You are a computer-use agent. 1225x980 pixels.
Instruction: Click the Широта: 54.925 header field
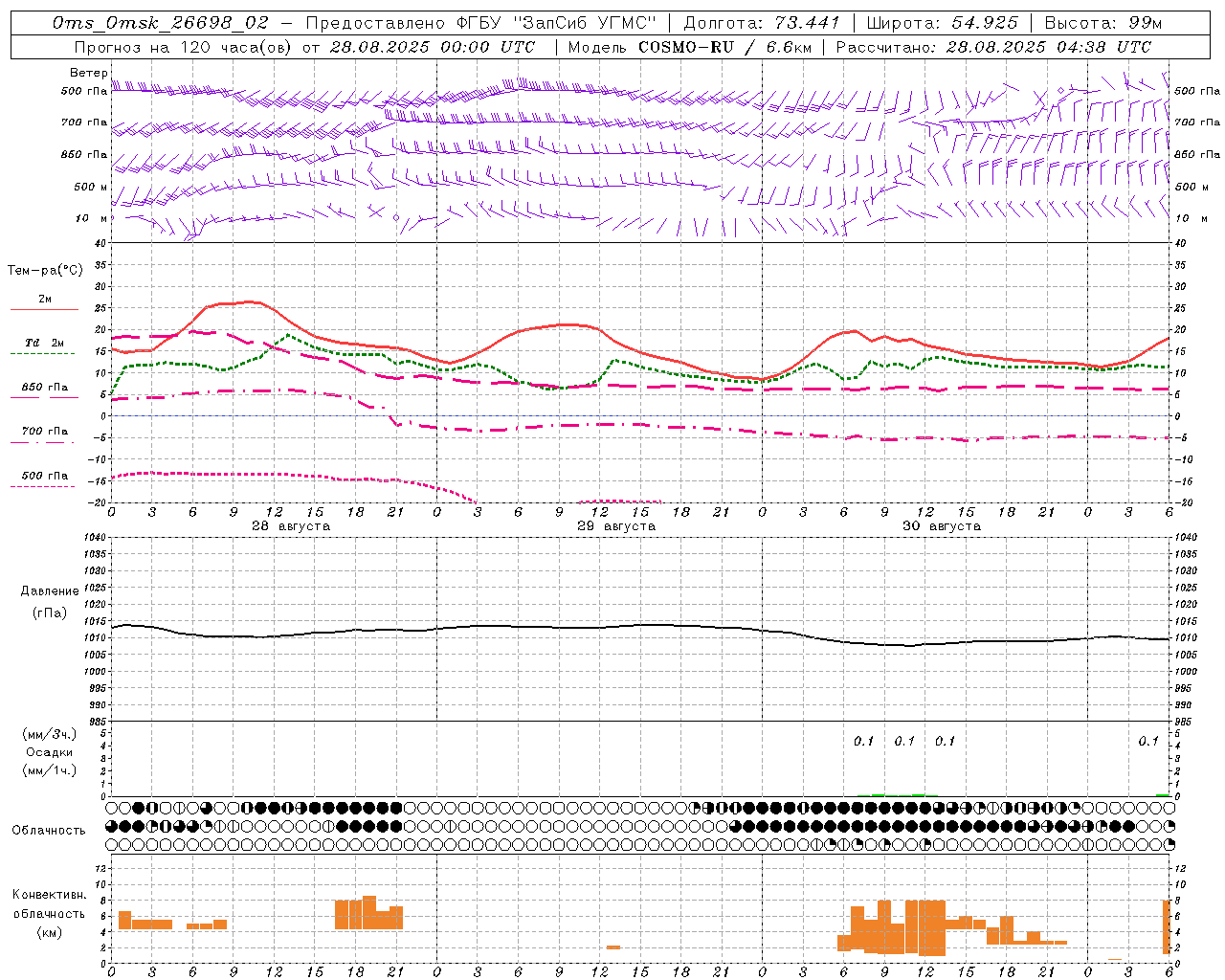(x=942, y=23)
